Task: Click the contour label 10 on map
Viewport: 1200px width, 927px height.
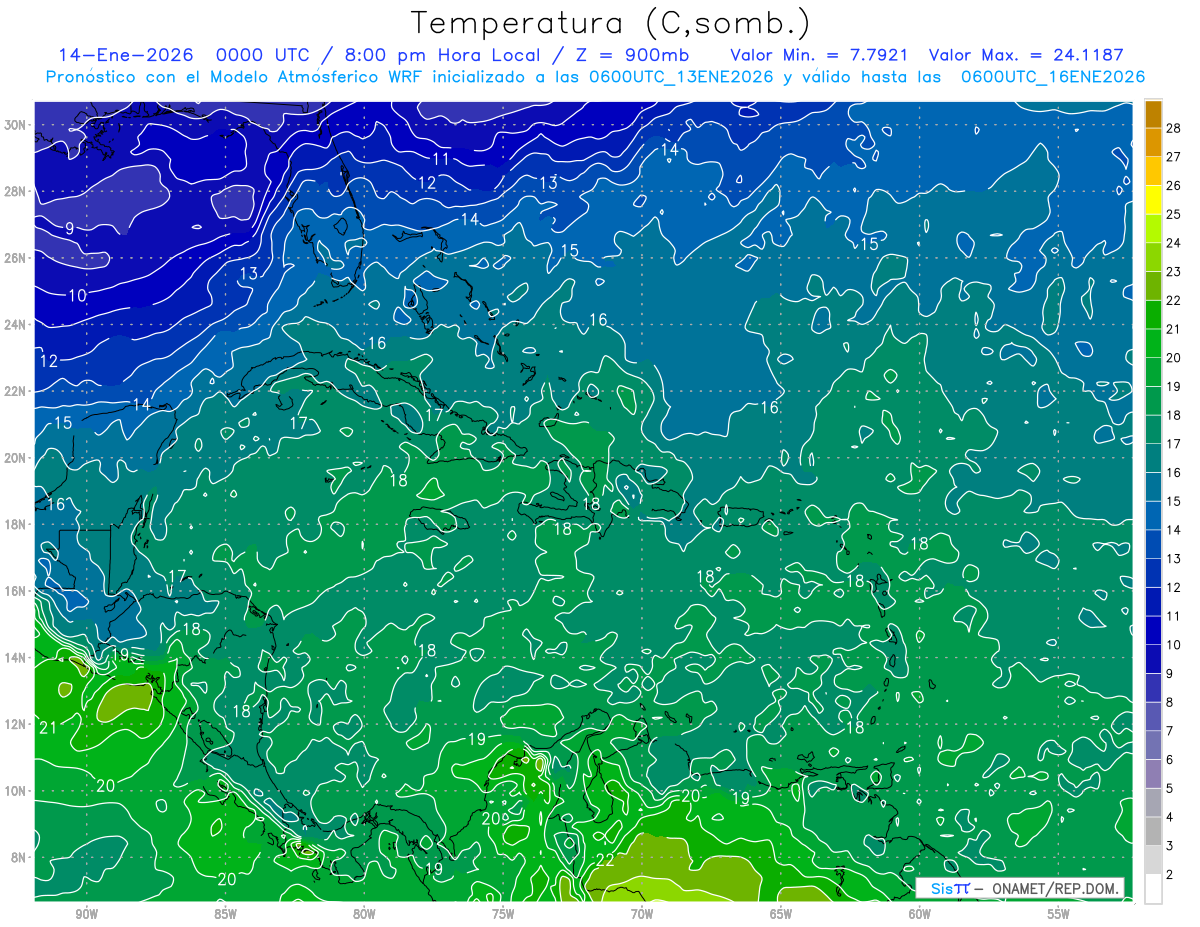Action: (78, 296)
